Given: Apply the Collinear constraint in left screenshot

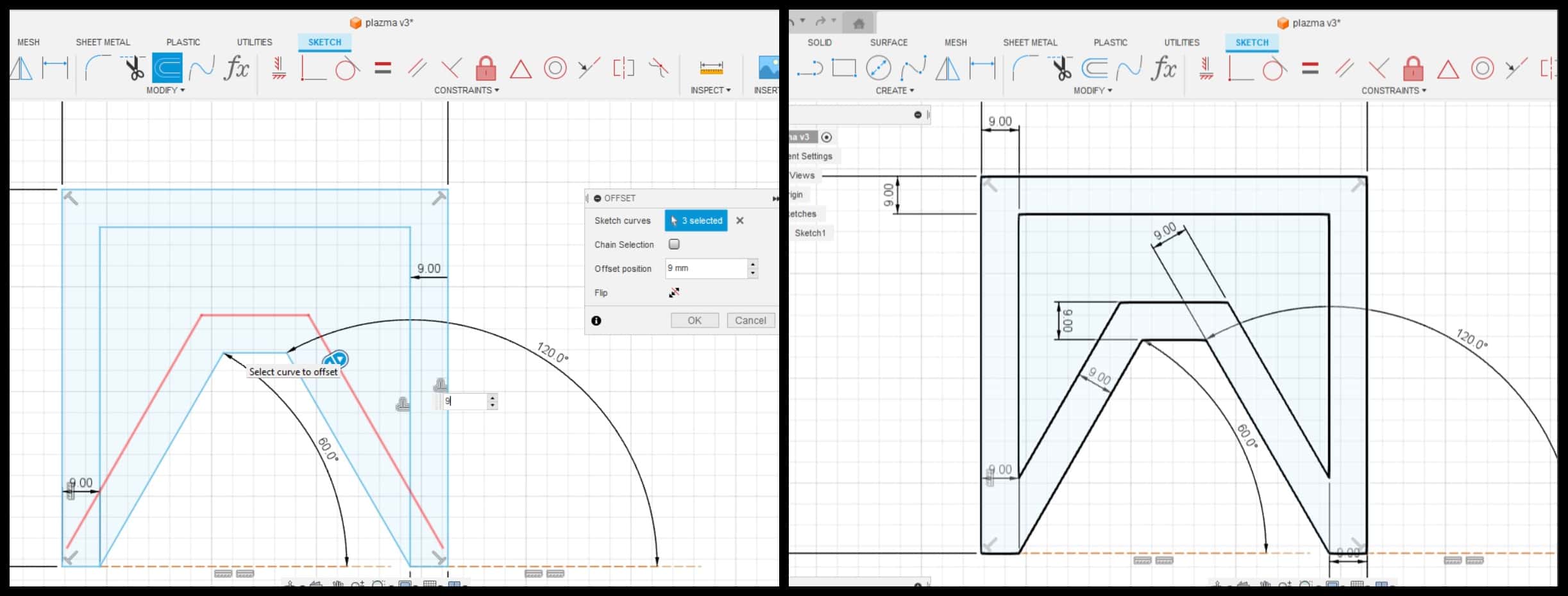Looking at the screenshot, I should (589, 68).
